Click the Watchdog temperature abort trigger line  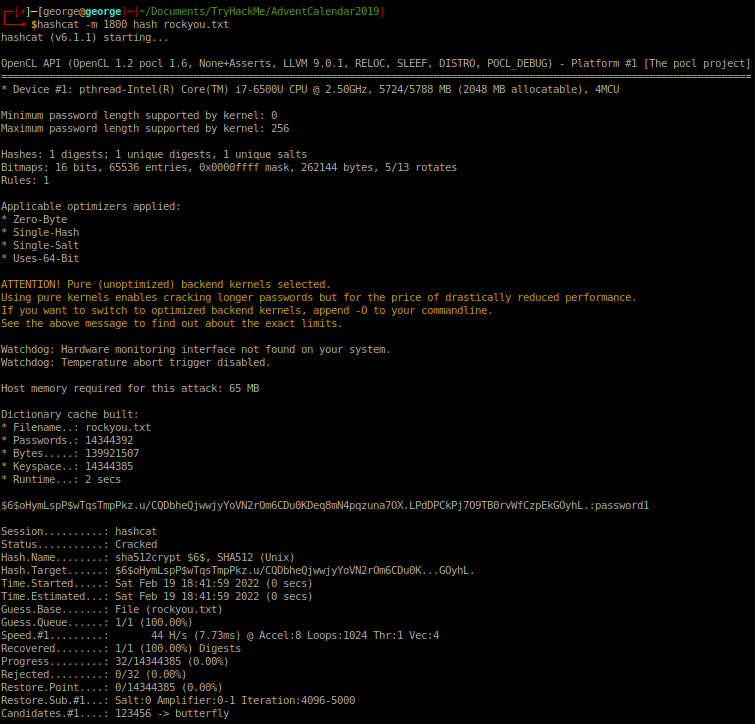click(129, 362)
